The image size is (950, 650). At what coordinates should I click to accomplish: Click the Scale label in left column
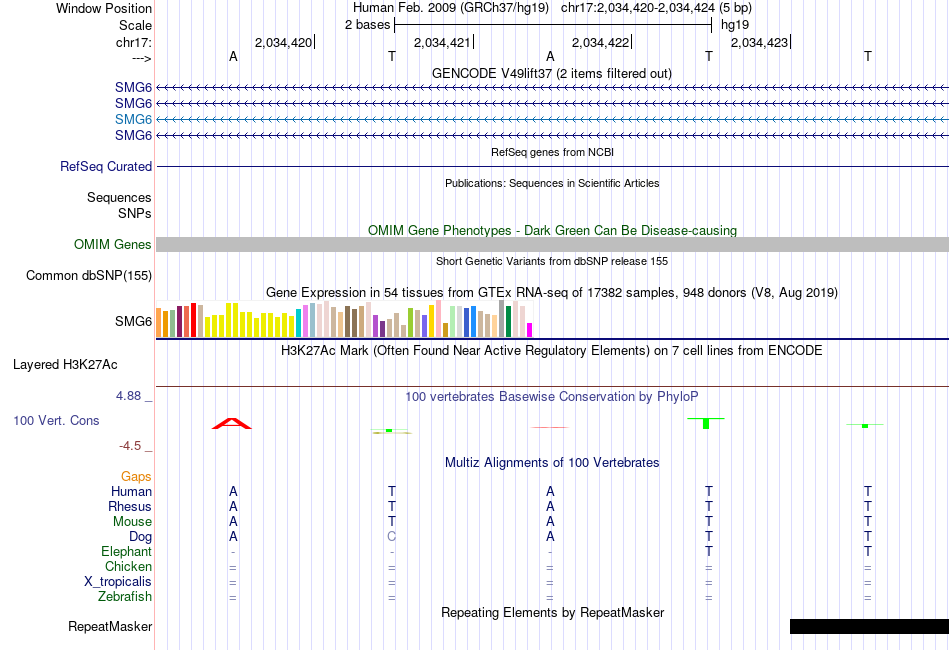135,25
